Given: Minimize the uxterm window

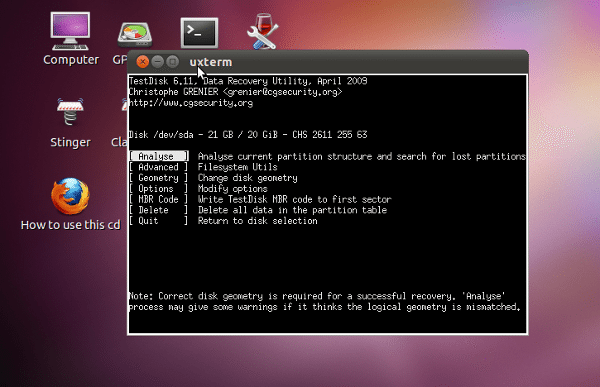Looking at the screenshot, I should pos(158,62).
